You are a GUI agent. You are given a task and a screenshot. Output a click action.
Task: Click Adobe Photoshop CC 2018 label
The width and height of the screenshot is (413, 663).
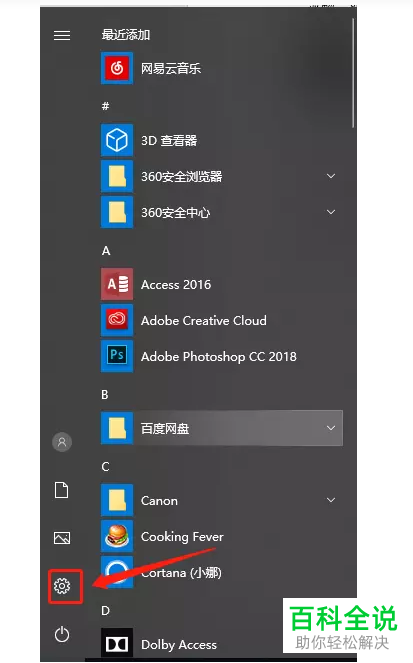tap(219, 357)
